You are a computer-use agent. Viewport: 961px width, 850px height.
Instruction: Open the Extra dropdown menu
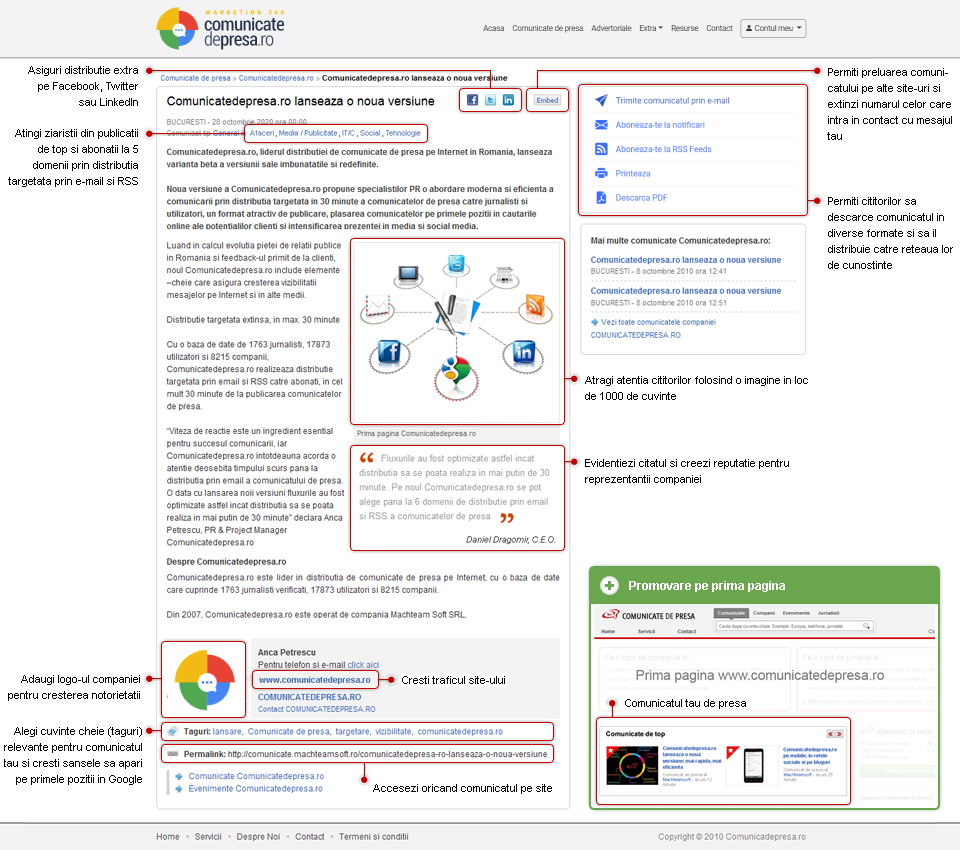coord(651,28)
